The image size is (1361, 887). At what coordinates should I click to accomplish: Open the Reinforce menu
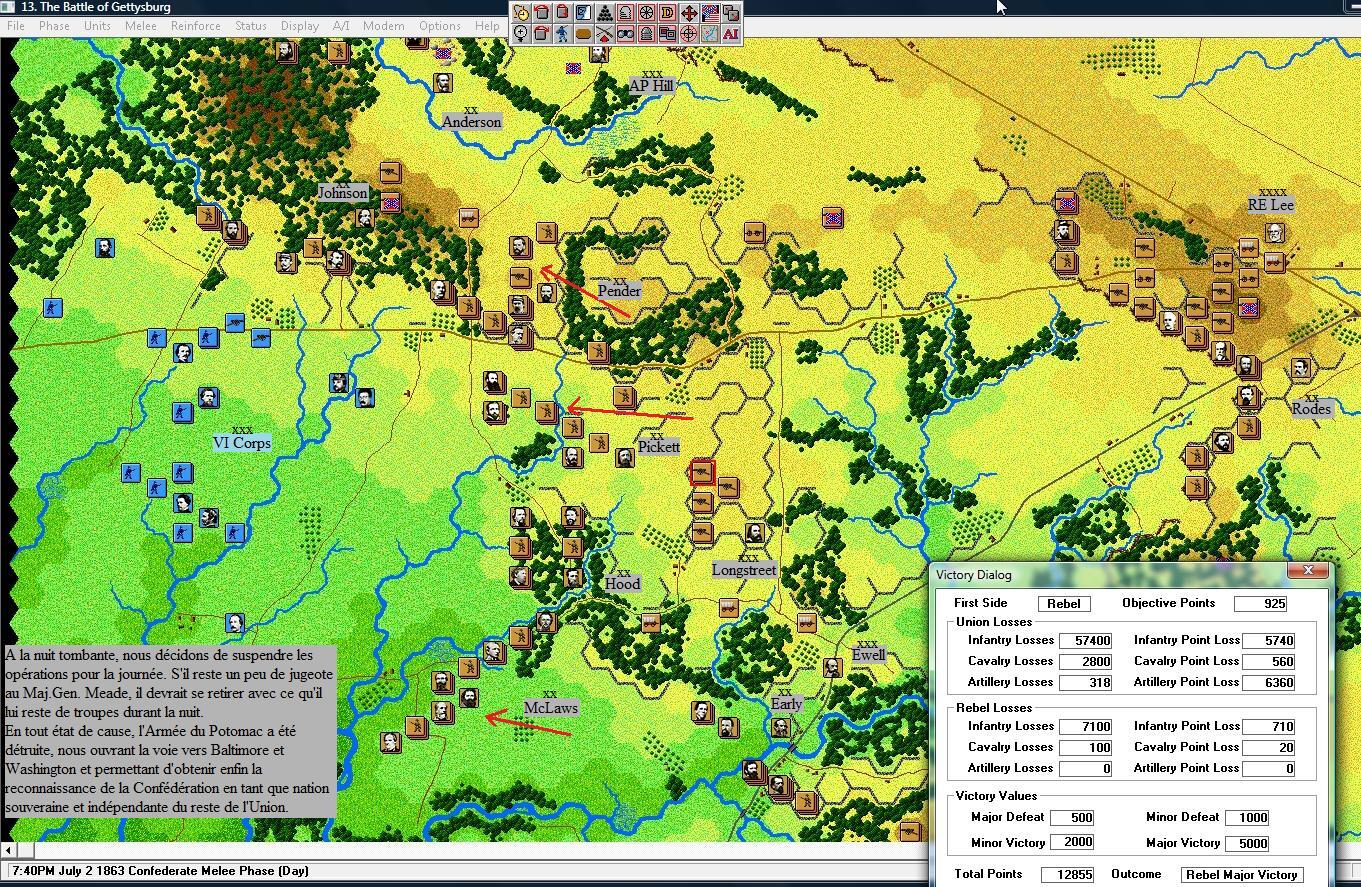tap(196, 26)
